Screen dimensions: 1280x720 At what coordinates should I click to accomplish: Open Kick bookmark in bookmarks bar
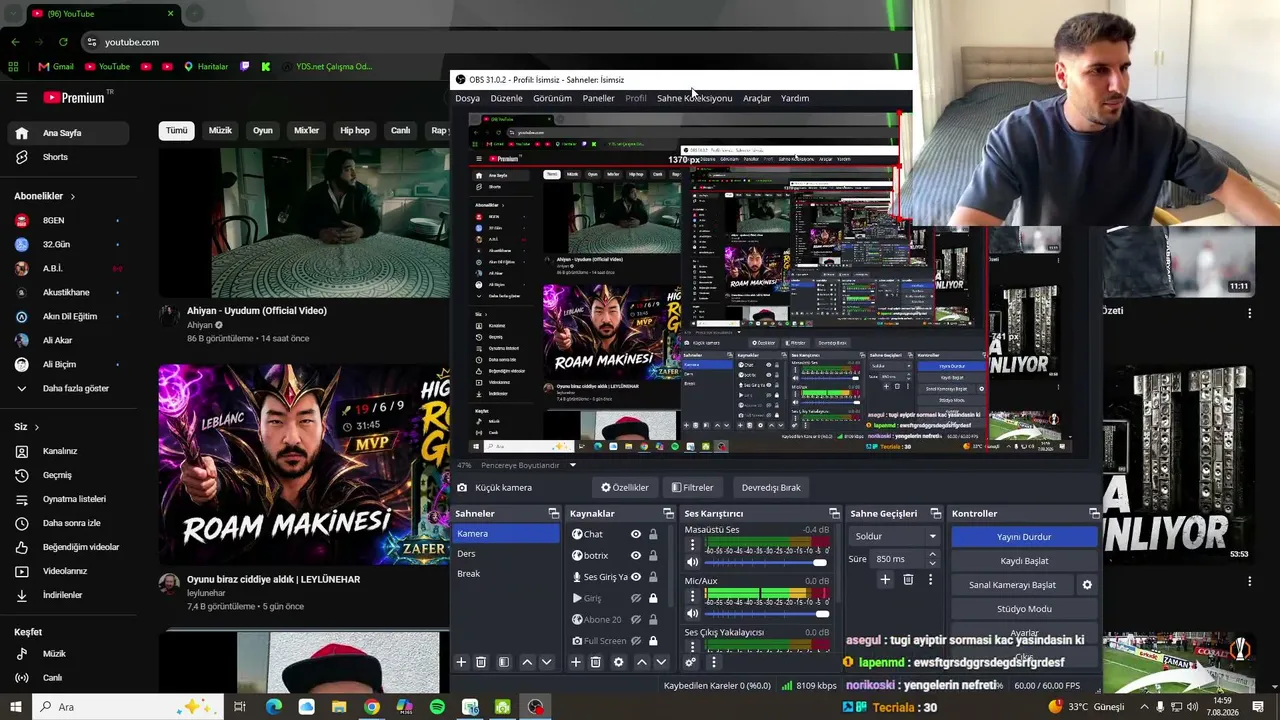(x=265, y=67)
